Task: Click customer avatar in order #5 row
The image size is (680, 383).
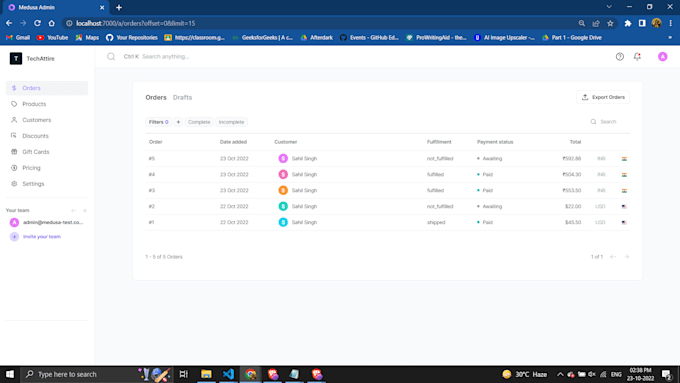Action: [283, 159]
